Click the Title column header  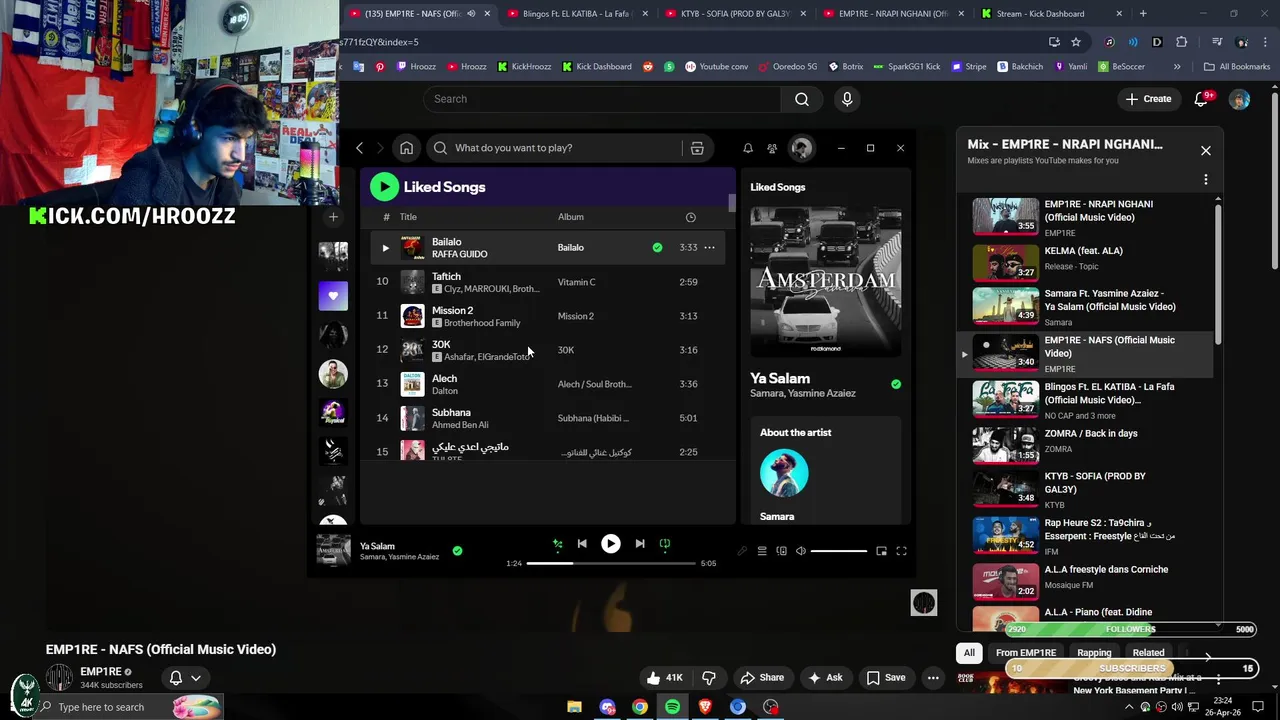coord(408,217)
